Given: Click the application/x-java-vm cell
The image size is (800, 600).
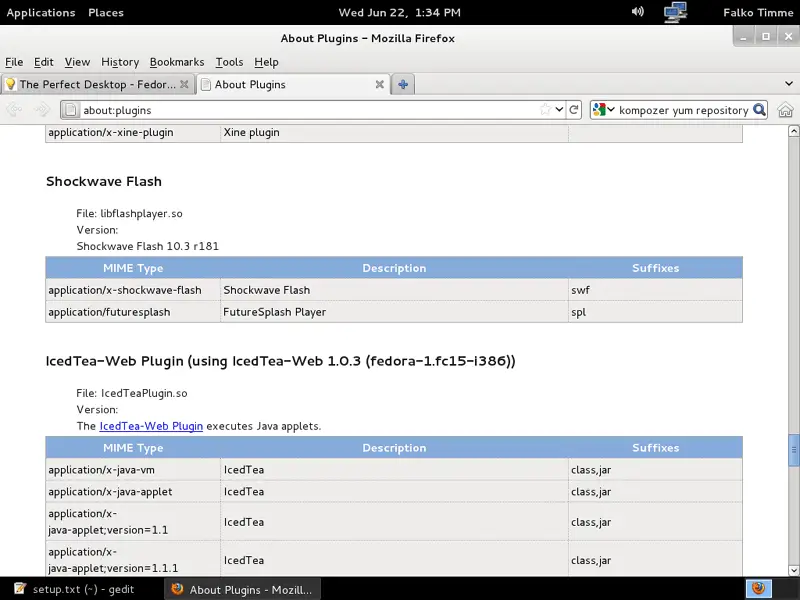Looking at the screenshot, I should 133,469.
